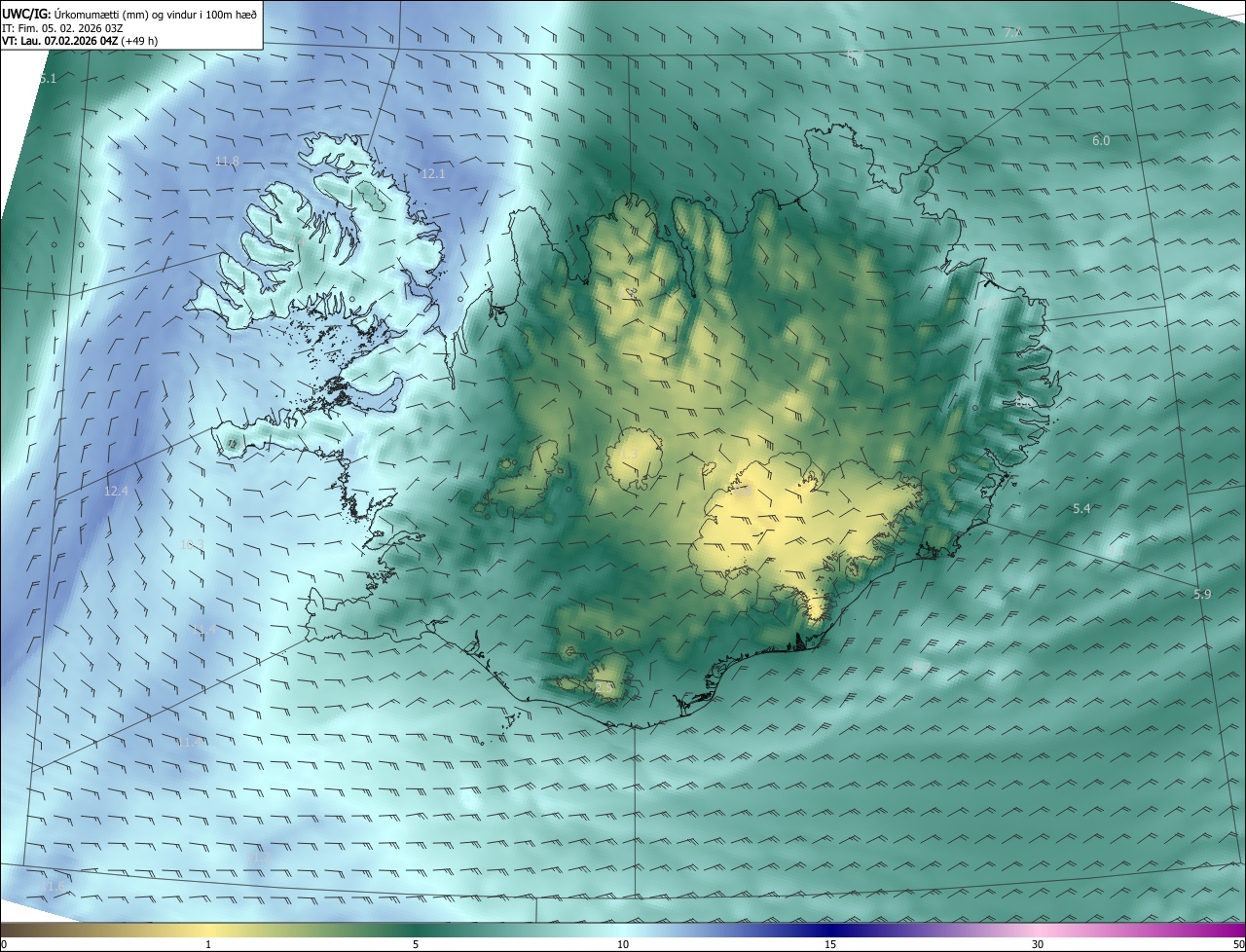Click the color scale tick labeled 30
The width and height of the screenshot is (1246, 952).
1038,944
